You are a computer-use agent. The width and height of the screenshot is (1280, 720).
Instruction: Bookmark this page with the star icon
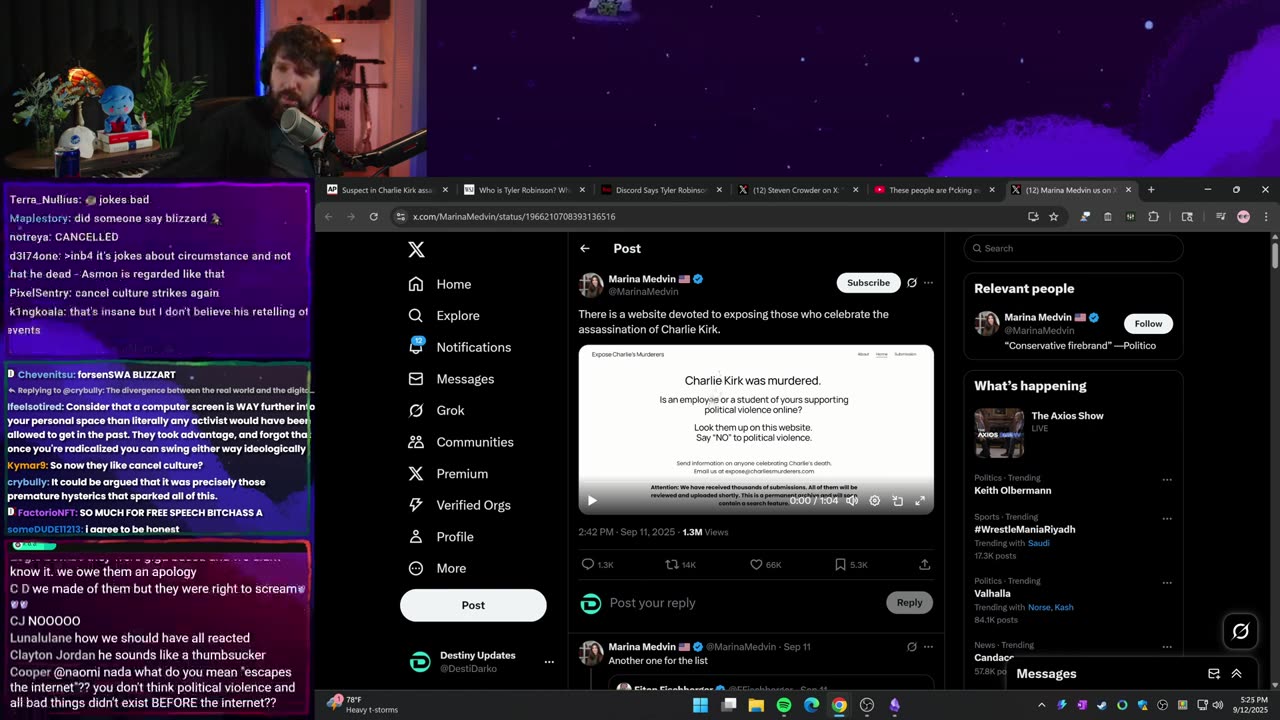click(x=1054, y=217)
